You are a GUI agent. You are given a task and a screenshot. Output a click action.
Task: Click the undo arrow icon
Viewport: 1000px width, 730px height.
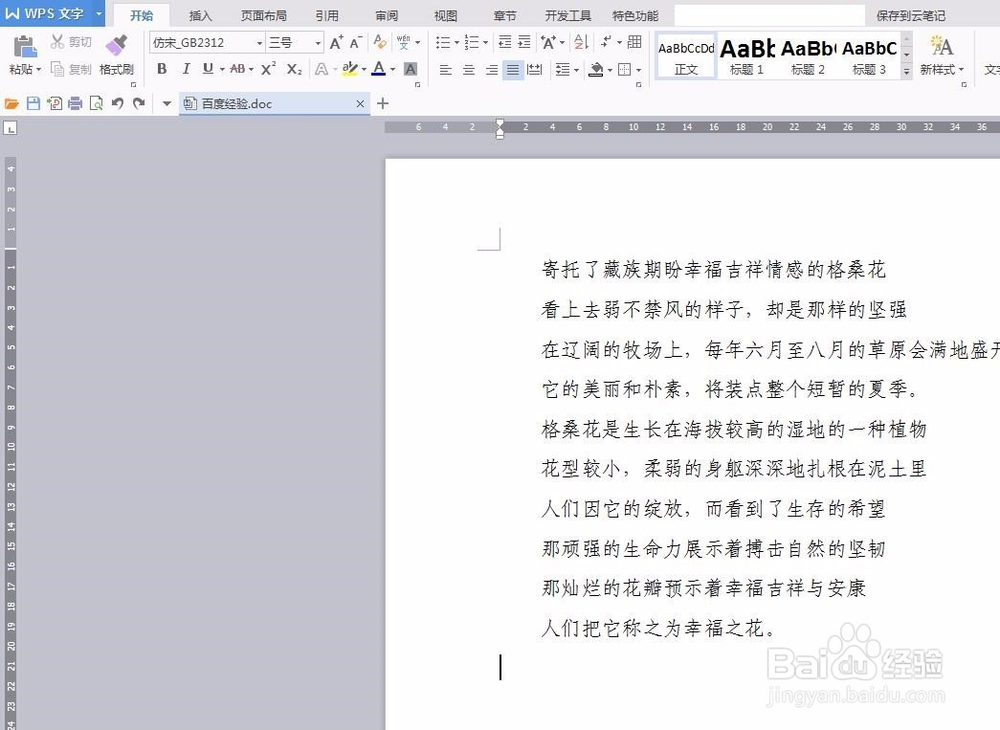(x=117, y=103)
